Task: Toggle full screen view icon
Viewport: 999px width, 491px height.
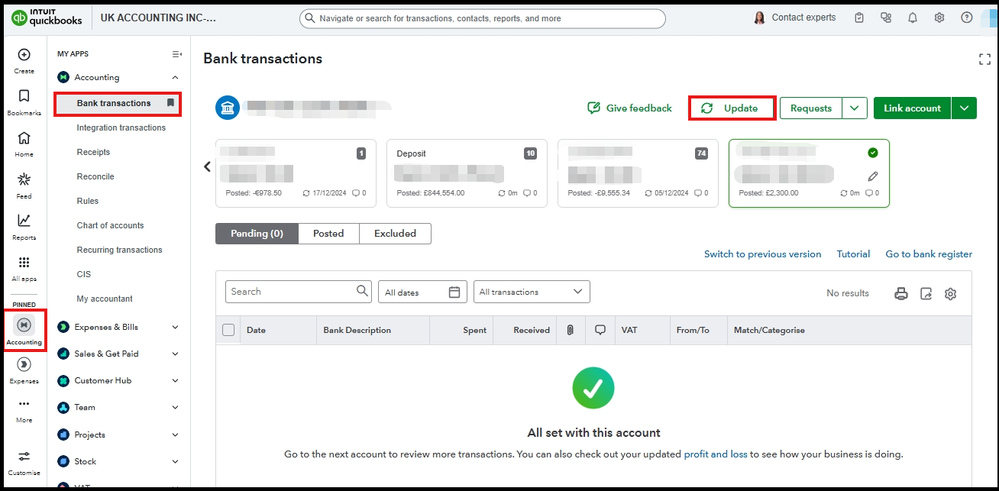Action: 984,59
